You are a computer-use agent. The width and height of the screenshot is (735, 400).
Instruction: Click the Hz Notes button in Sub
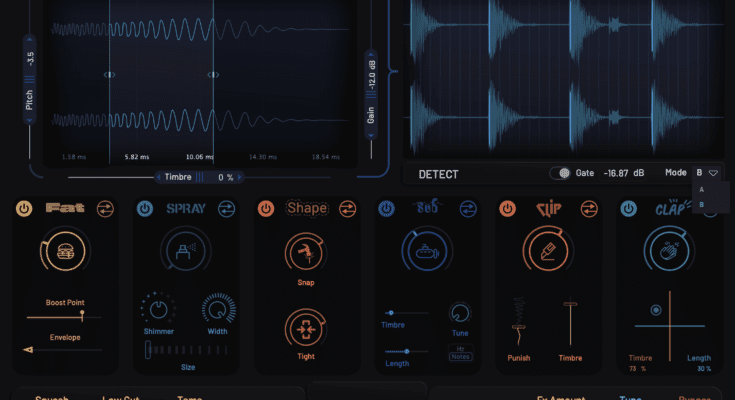[x=460, y=352]
